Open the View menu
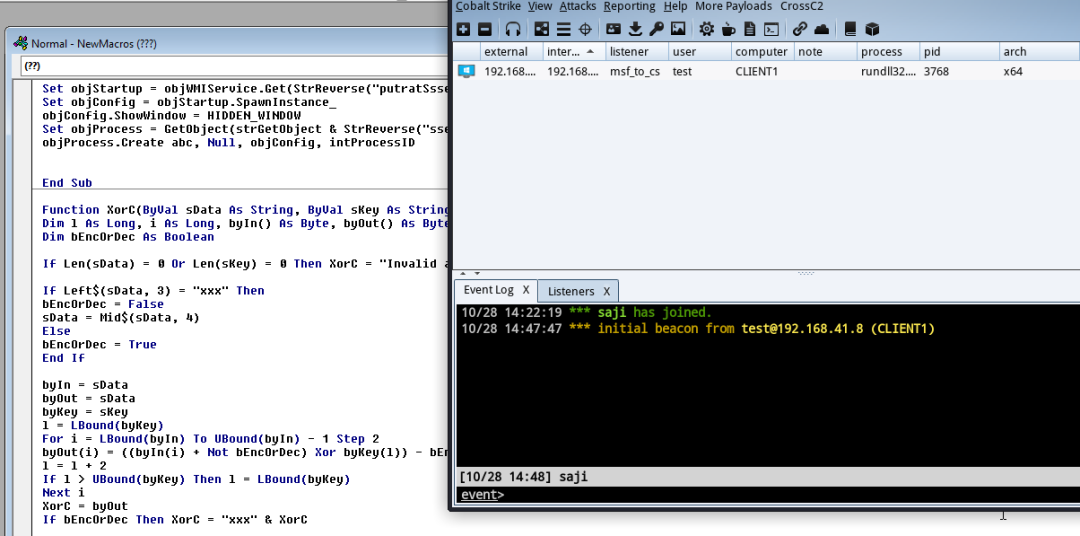The height and width of the screenshot is (536, 1080). (x=540, y=6)
